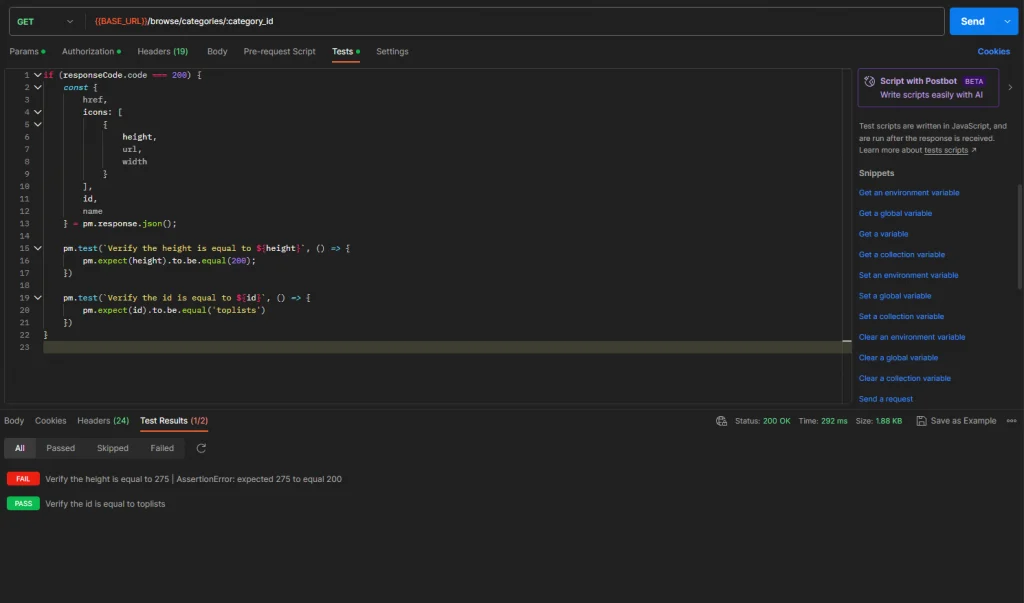Image resolution: width=1024 pixels, height=603 pixels.
Task: Click the Time 292 ms value
Action: 834,421
